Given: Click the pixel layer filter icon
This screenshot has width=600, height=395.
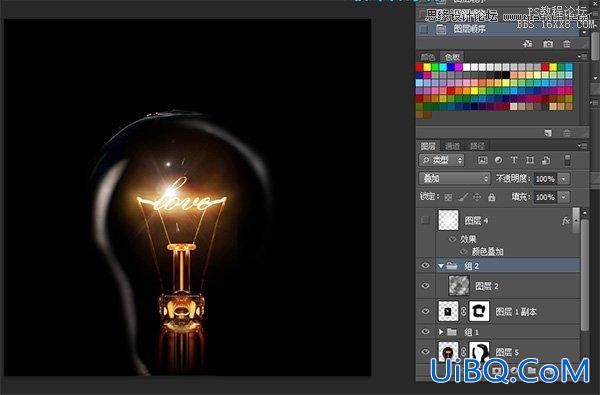Looking at the screenshot, I should pos(483,160).
